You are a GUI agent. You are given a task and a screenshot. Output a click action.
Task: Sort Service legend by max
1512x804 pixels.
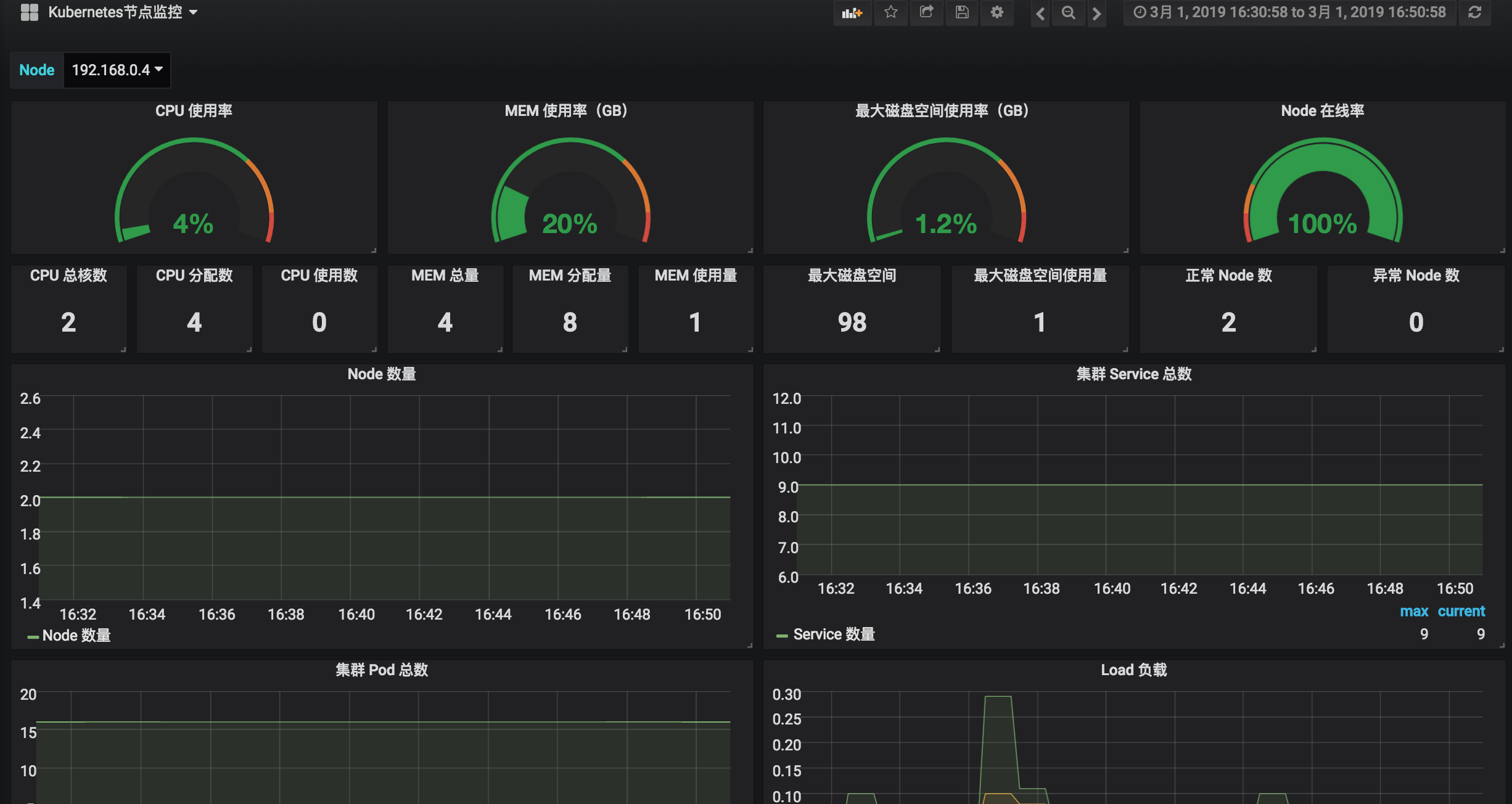(x=1414, y=612)
